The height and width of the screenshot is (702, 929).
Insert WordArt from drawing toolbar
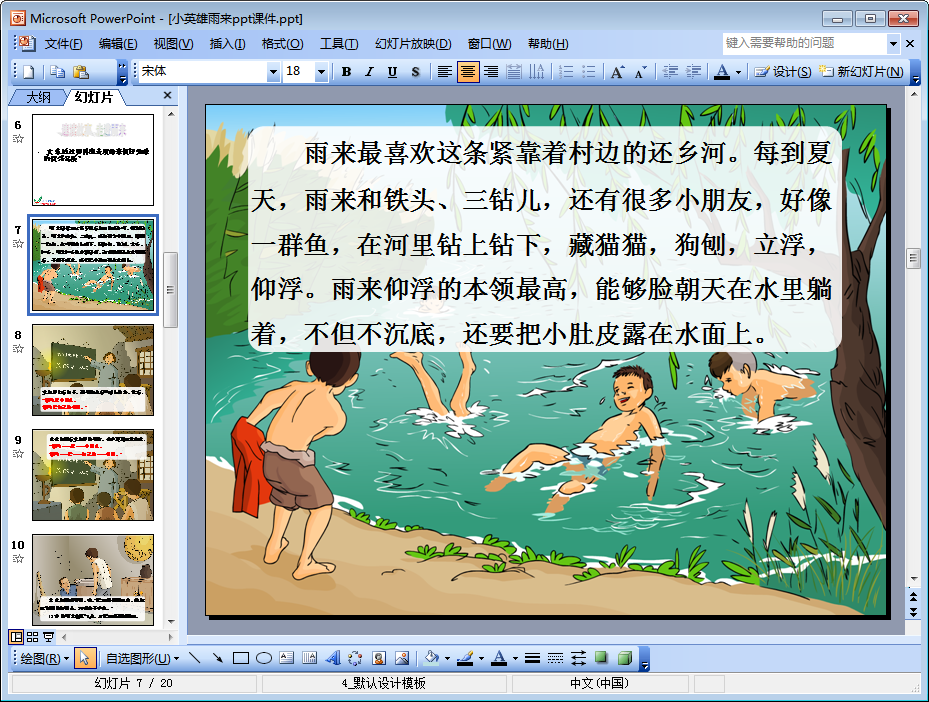333,658
